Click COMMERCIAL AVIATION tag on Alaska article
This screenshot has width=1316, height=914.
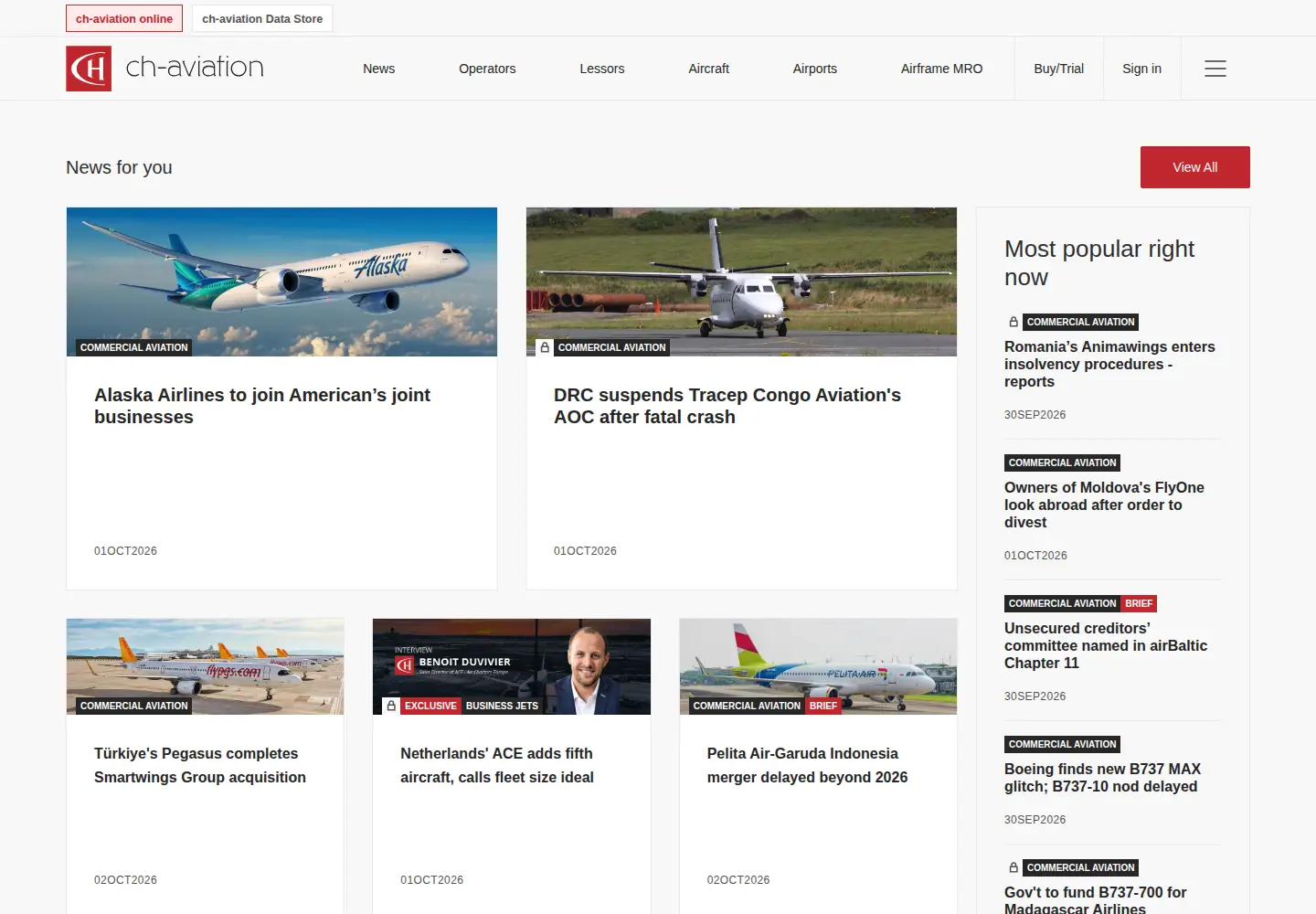tap(133, 347)
